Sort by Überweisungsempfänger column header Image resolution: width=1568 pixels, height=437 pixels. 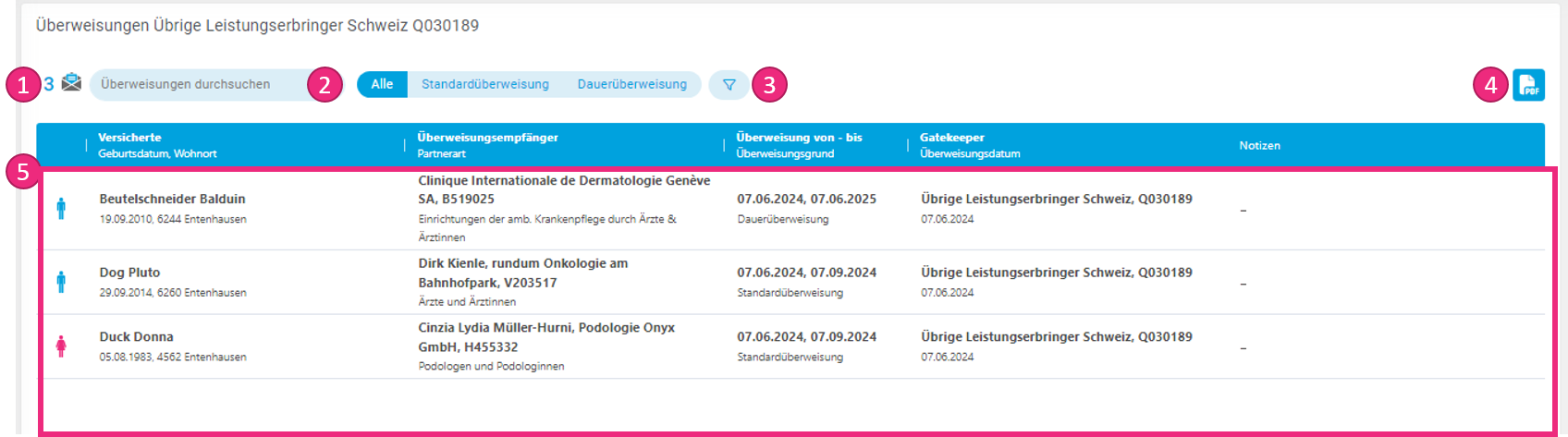487,137
